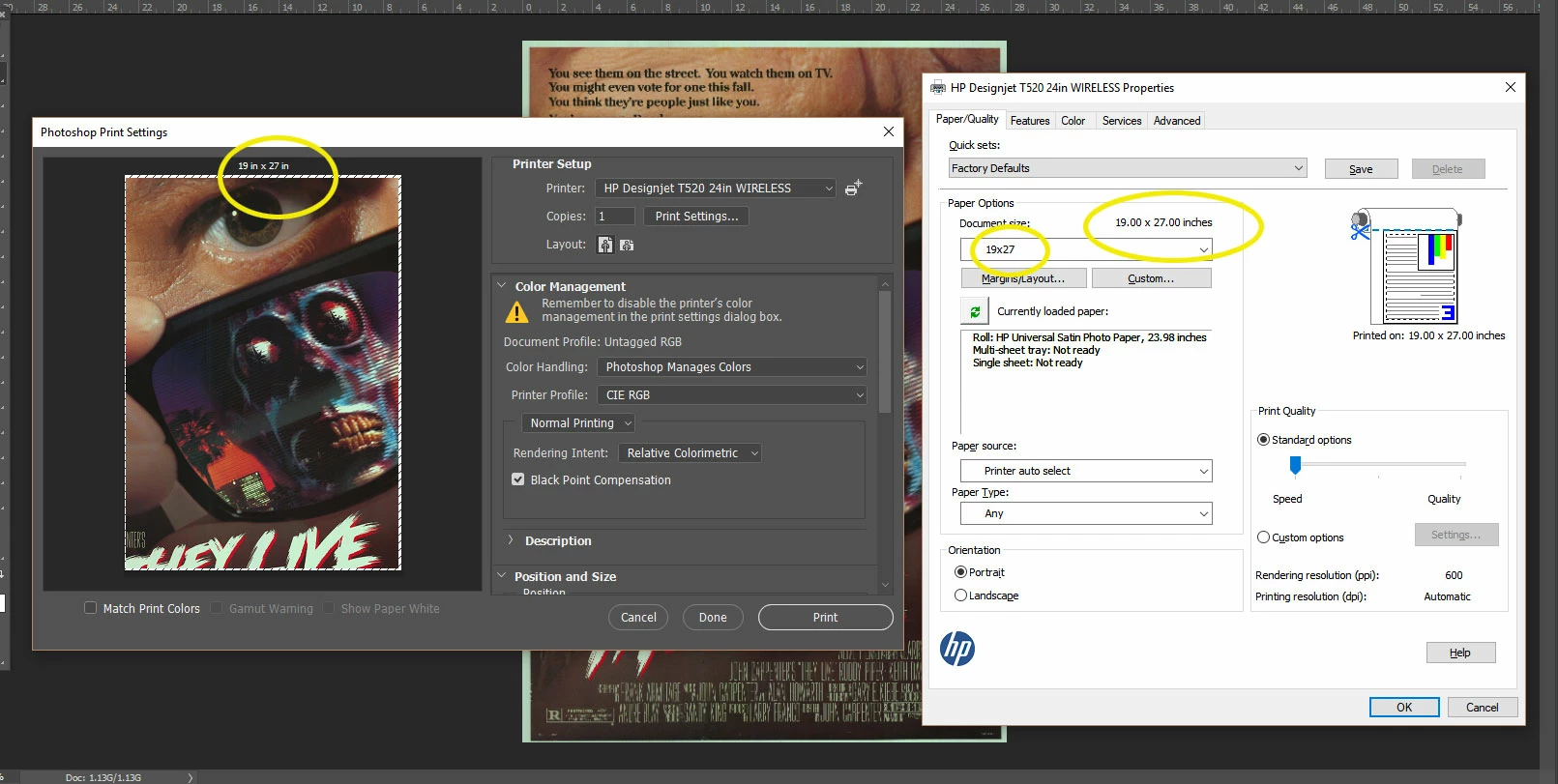Click the Copies input field
The height and width of the screenshot is (784, 1558).
tap(615, 217)
